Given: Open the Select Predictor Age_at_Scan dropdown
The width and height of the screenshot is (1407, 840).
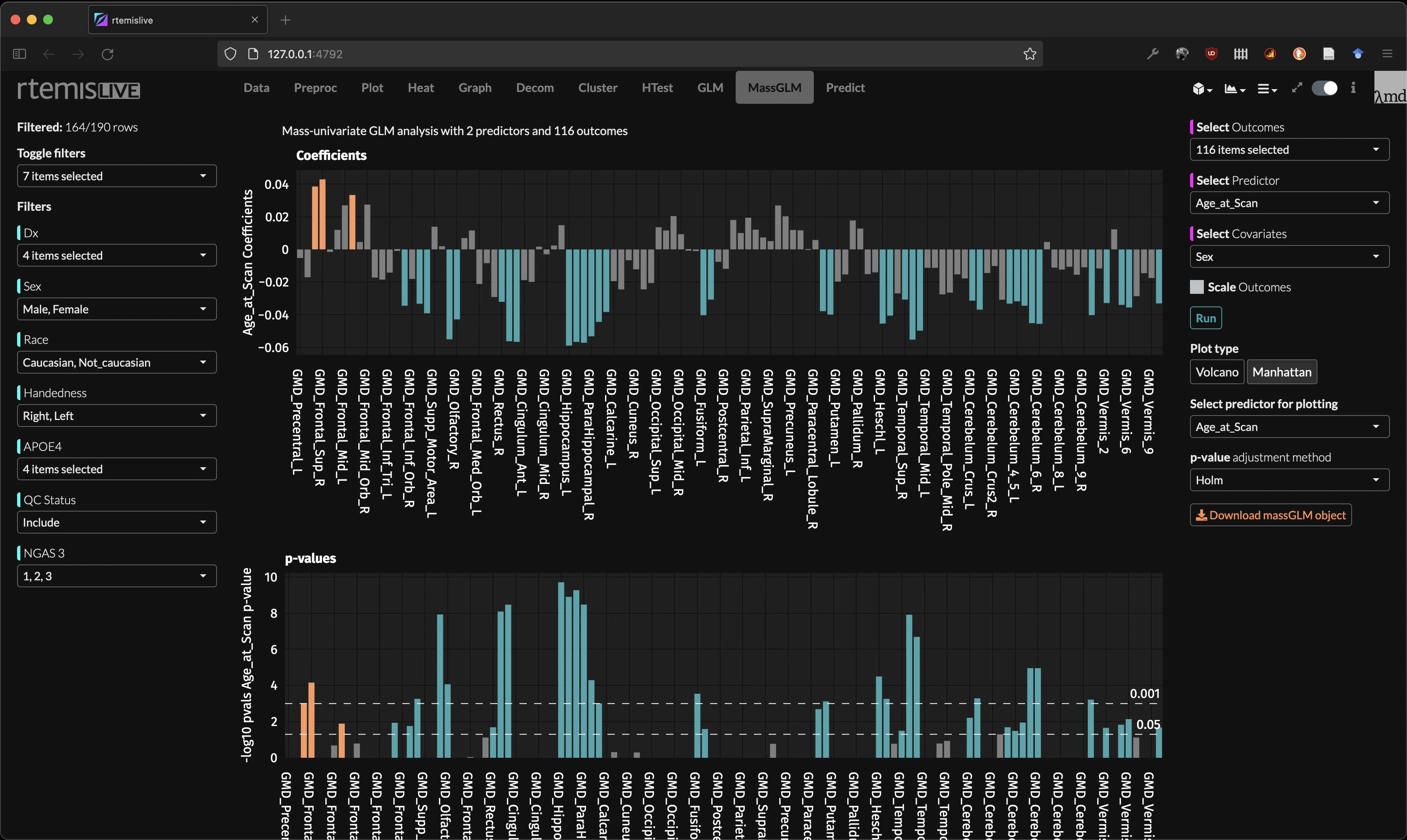Looking at the screenshot, I should (1289, 203).
